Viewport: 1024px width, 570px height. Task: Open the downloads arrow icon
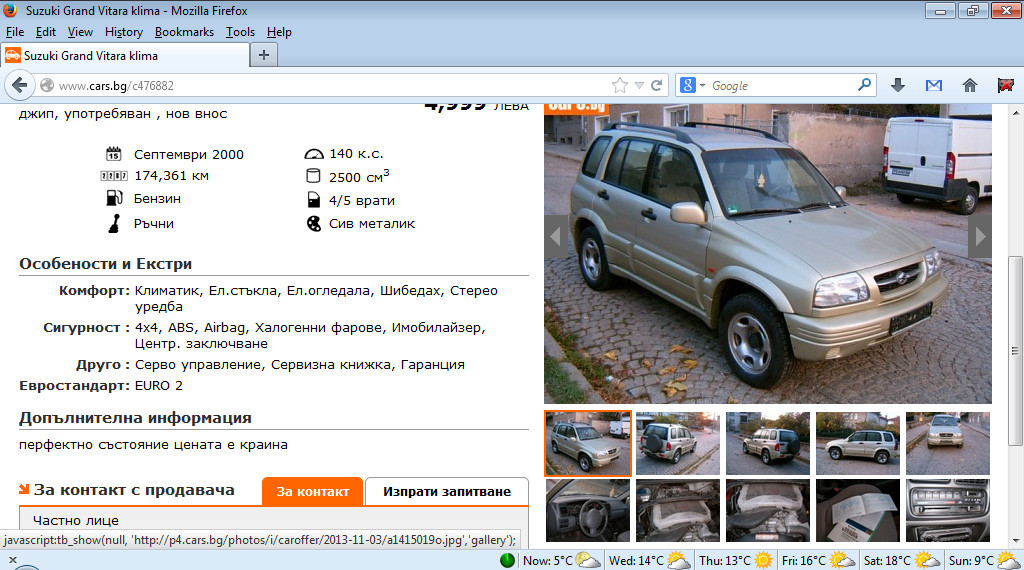(898, 86)
